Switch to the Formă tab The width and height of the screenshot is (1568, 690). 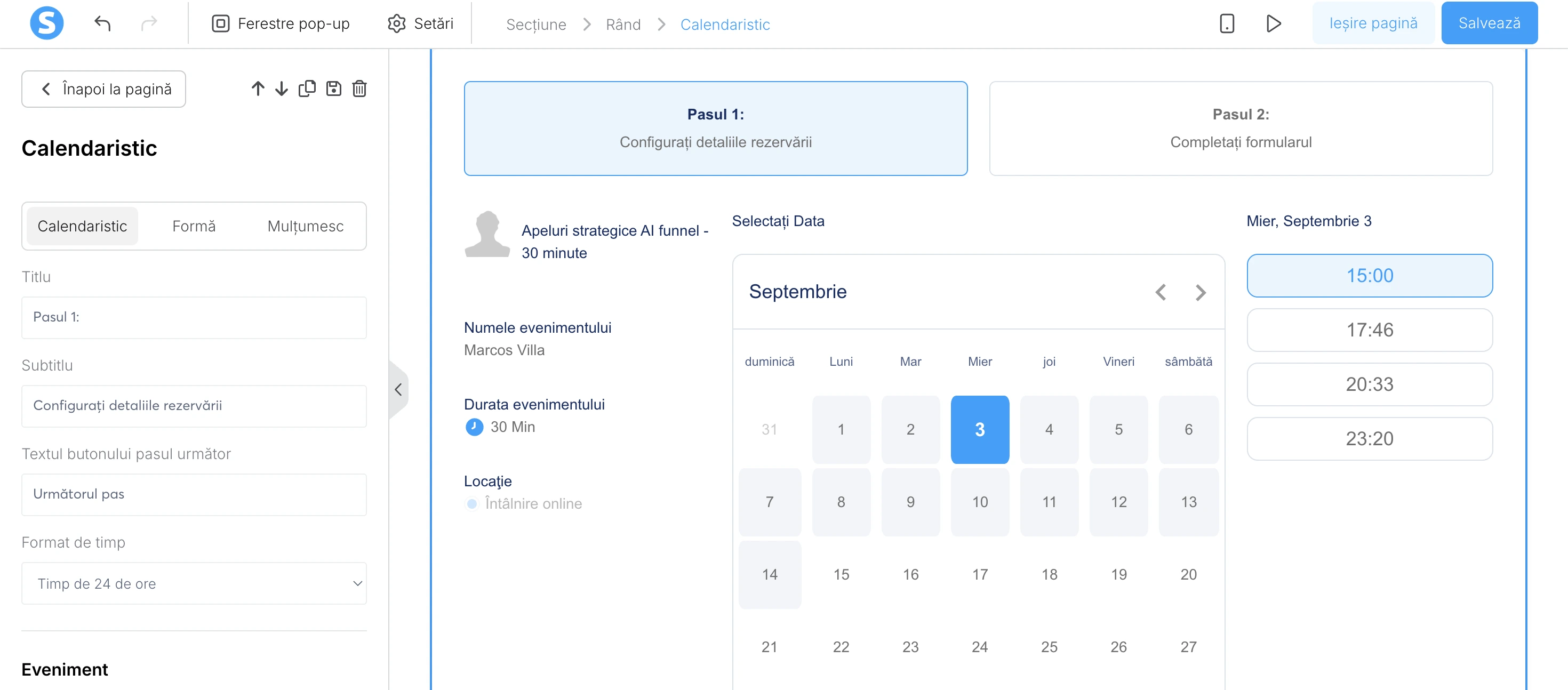(194, 226)
